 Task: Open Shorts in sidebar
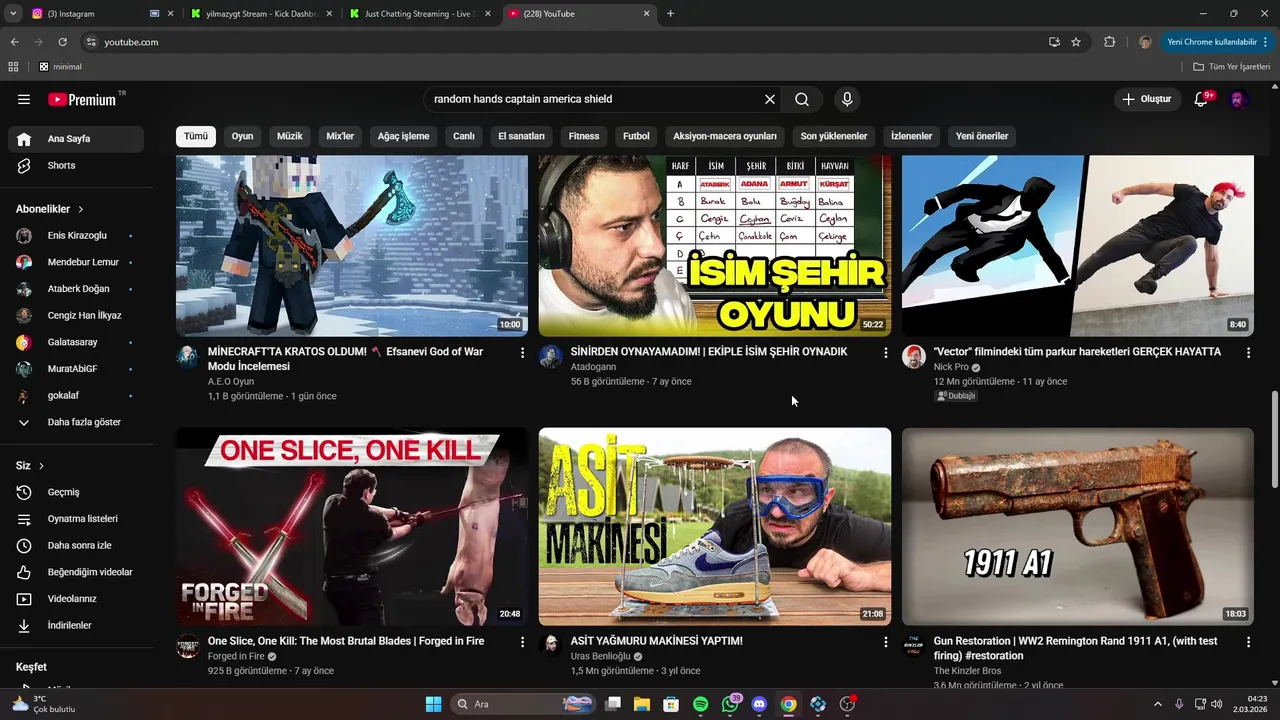(x=76, y=166)
